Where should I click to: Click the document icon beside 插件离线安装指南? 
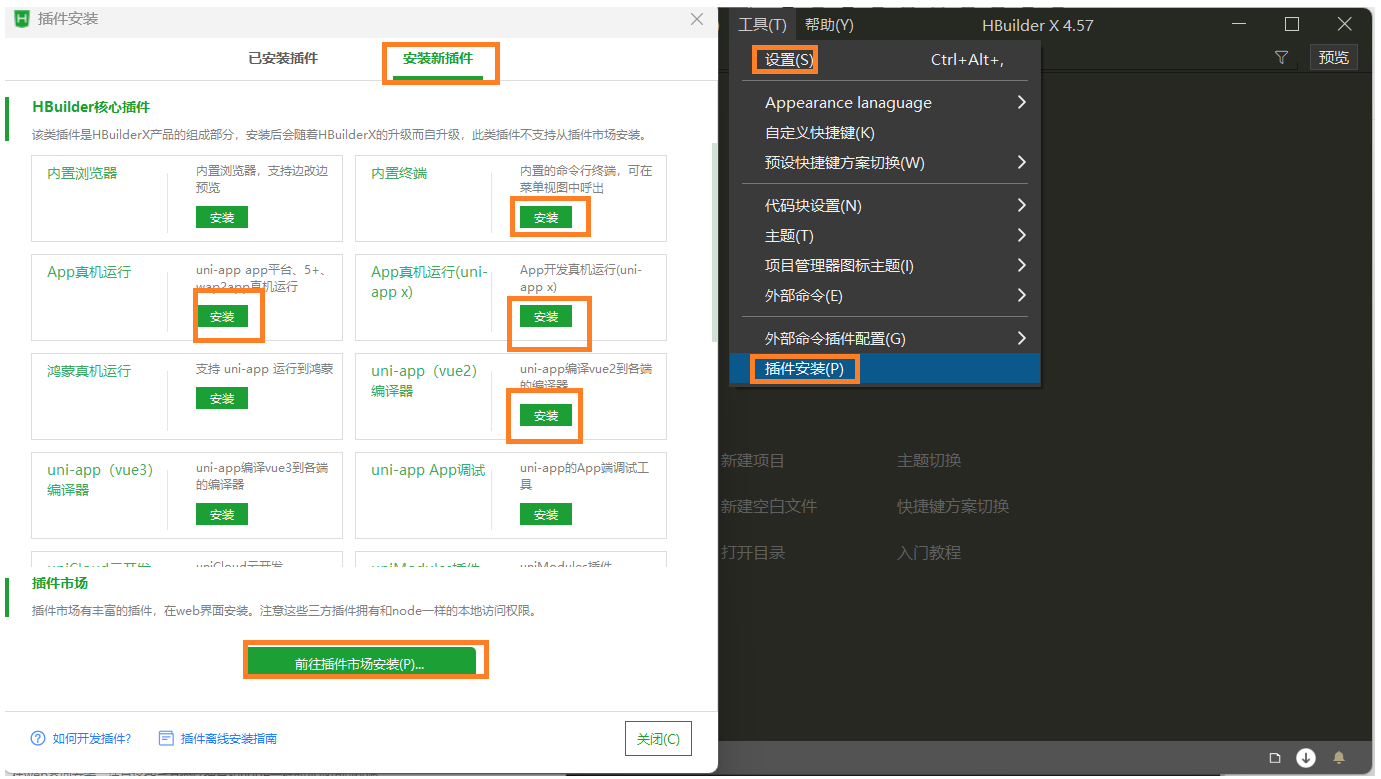pyautogui.click(x=166, y=738)
